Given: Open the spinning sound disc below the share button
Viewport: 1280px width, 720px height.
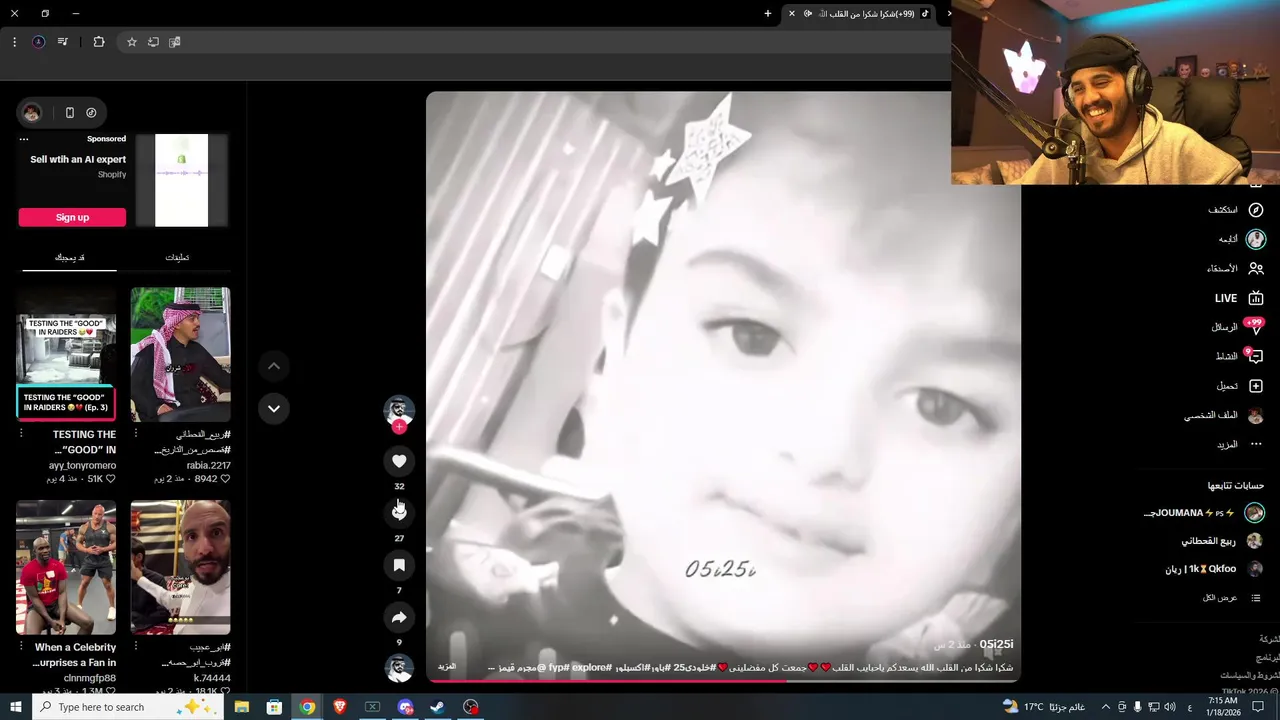Looking at the screenshot, I should tap(399, 667).
